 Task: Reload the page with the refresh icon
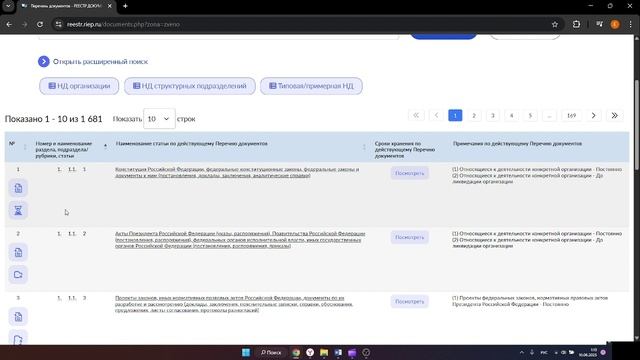tap(40, 24)
